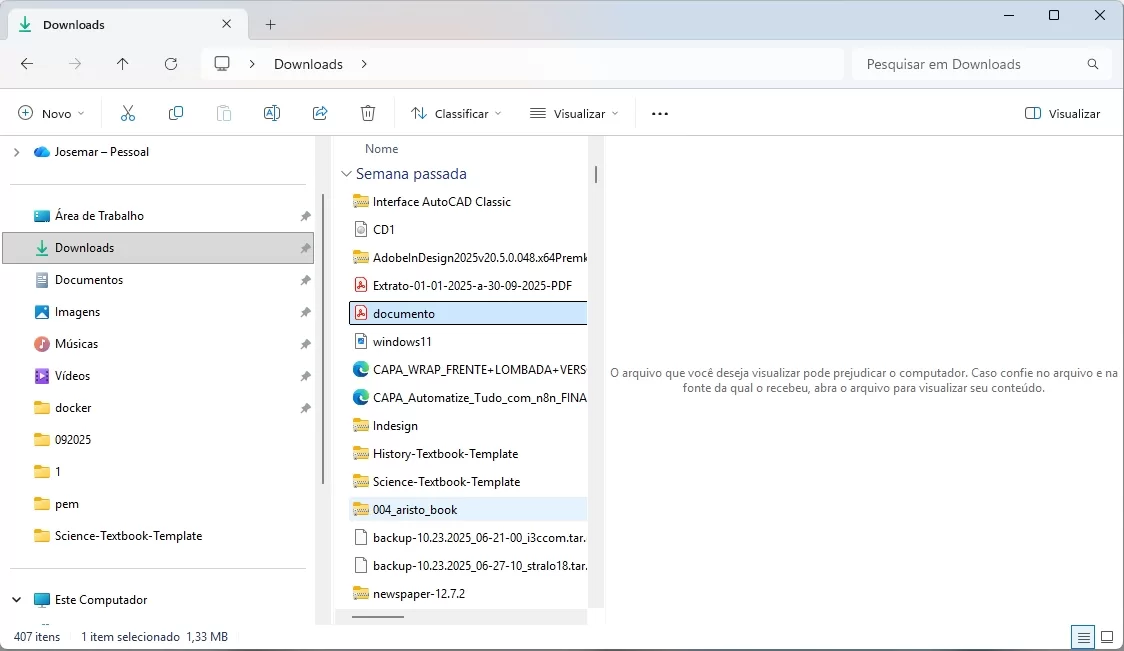Navigate back with the back arrow
The height and width of the screenshot is (651, 1124).
click(27, 64)
